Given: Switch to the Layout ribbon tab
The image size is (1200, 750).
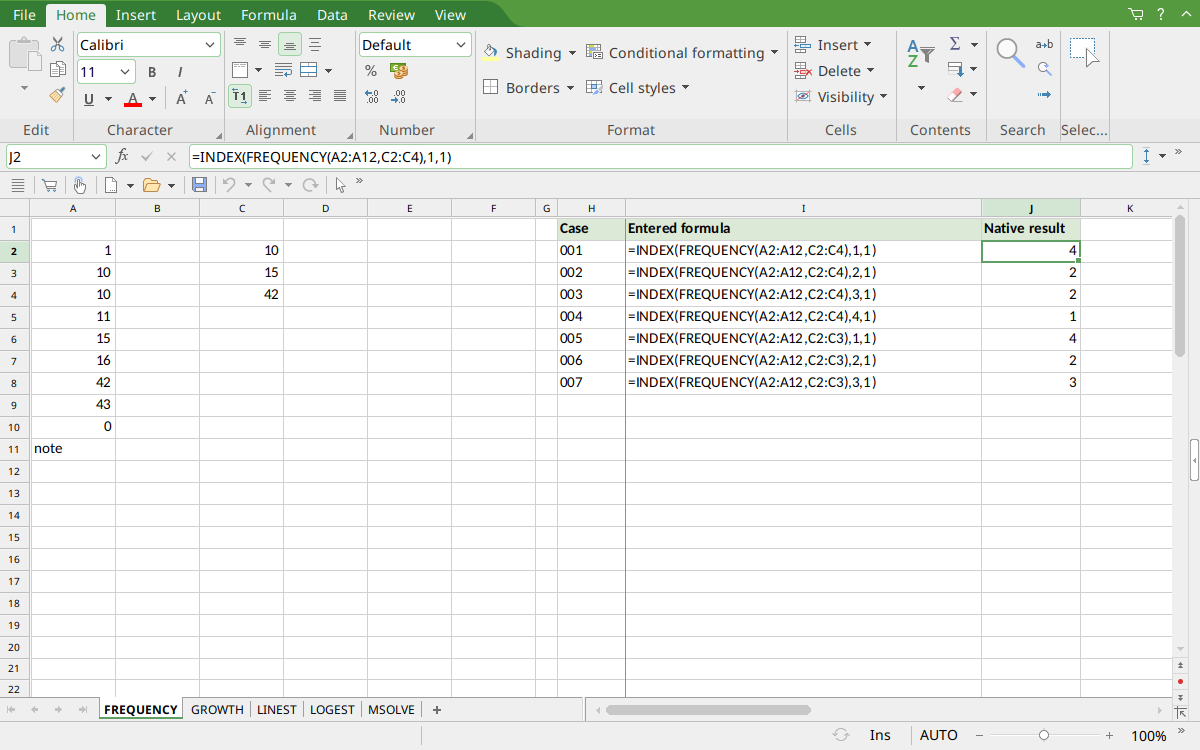Looking at the screenshot, I should click(x=198, y=14).
